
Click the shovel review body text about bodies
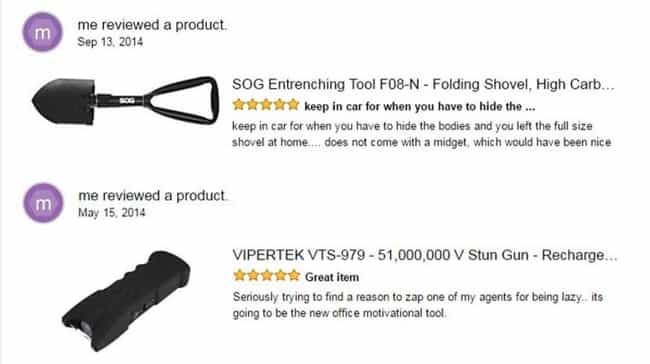(x=422, y=134)
